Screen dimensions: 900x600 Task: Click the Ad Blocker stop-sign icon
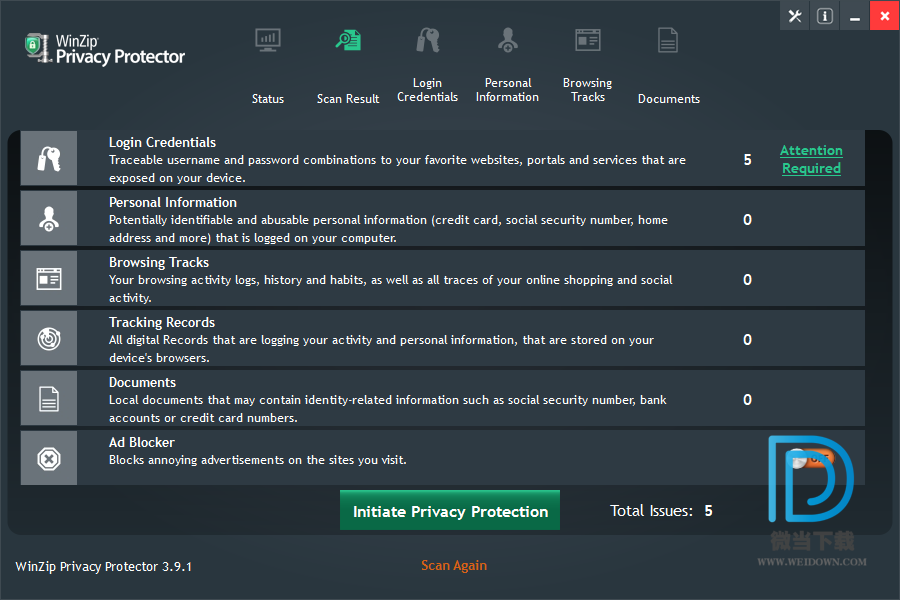(49, 459)
